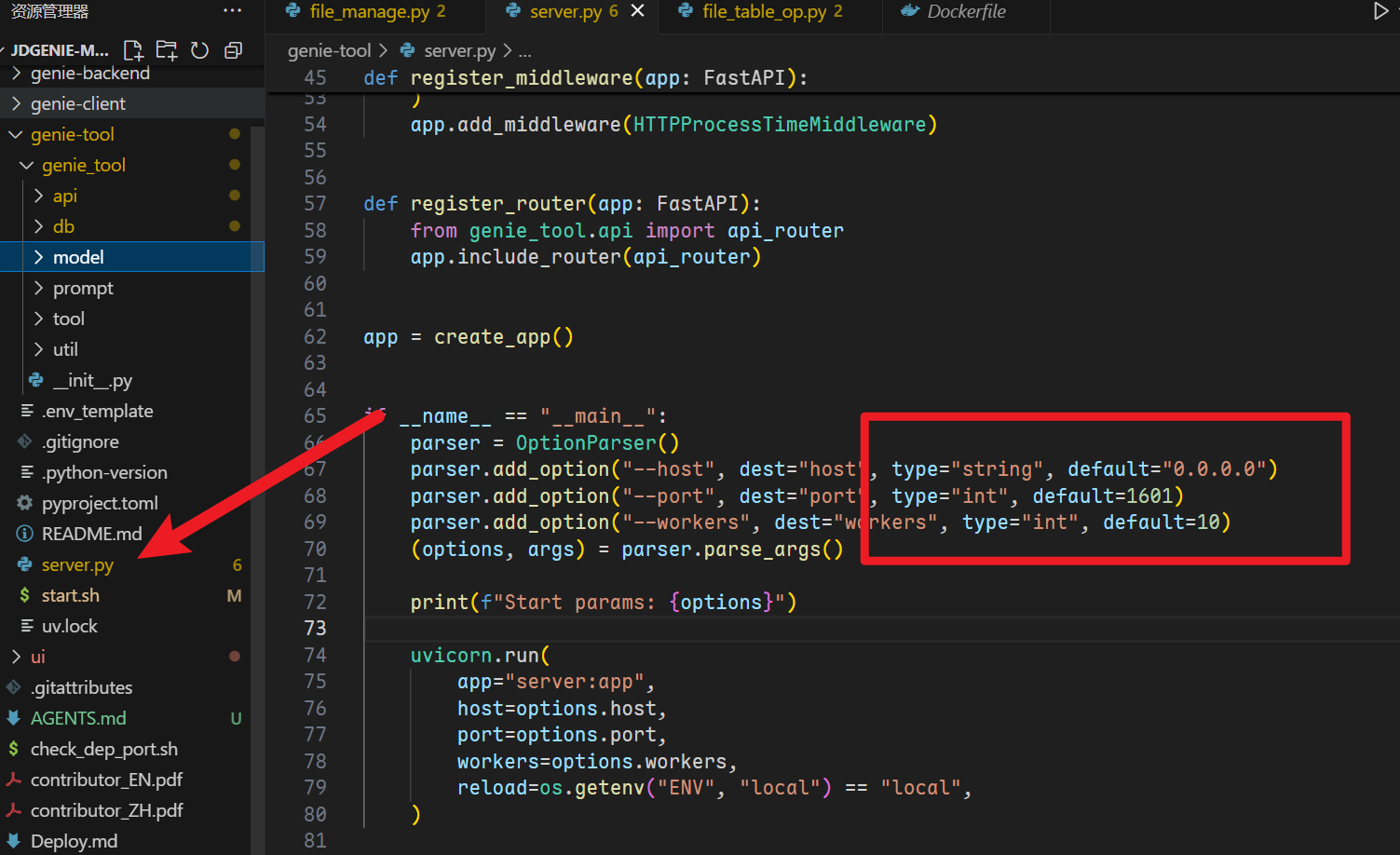Click the New Folder icon in explorer header
1400x855 pixels.
point(167,50)
